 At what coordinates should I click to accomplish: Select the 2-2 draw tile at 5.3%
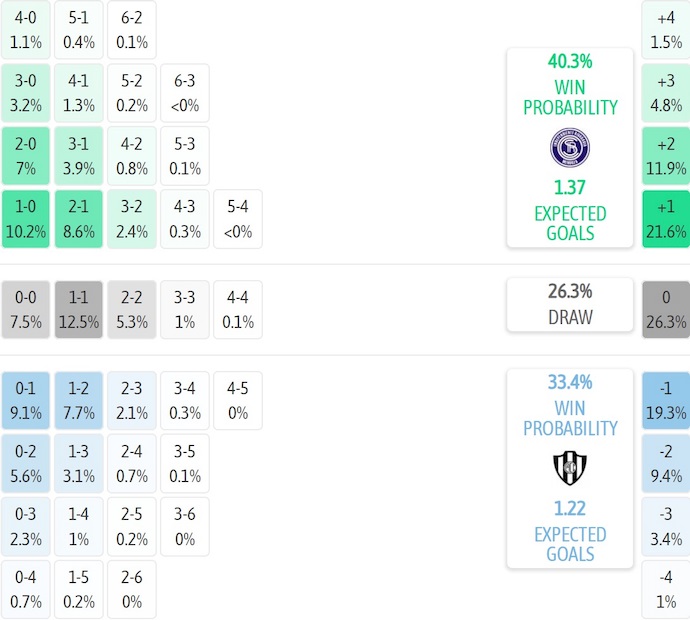131,309
